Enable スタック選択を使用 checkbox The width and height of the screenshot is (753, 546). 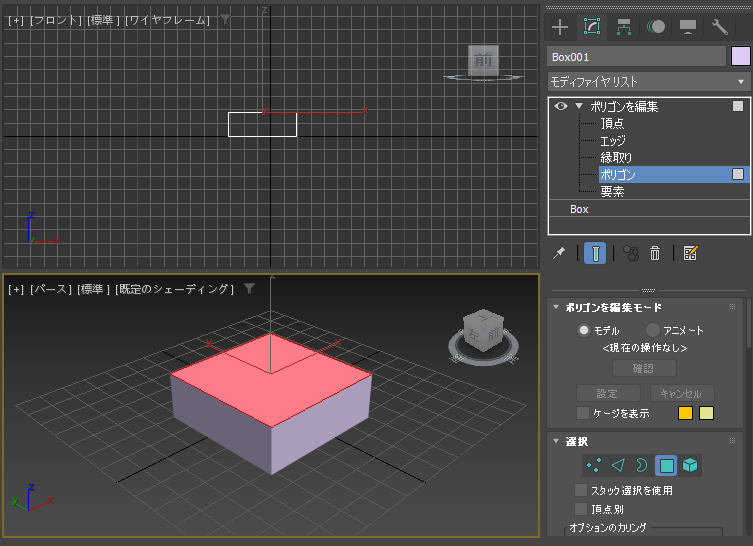click(581, 490)
